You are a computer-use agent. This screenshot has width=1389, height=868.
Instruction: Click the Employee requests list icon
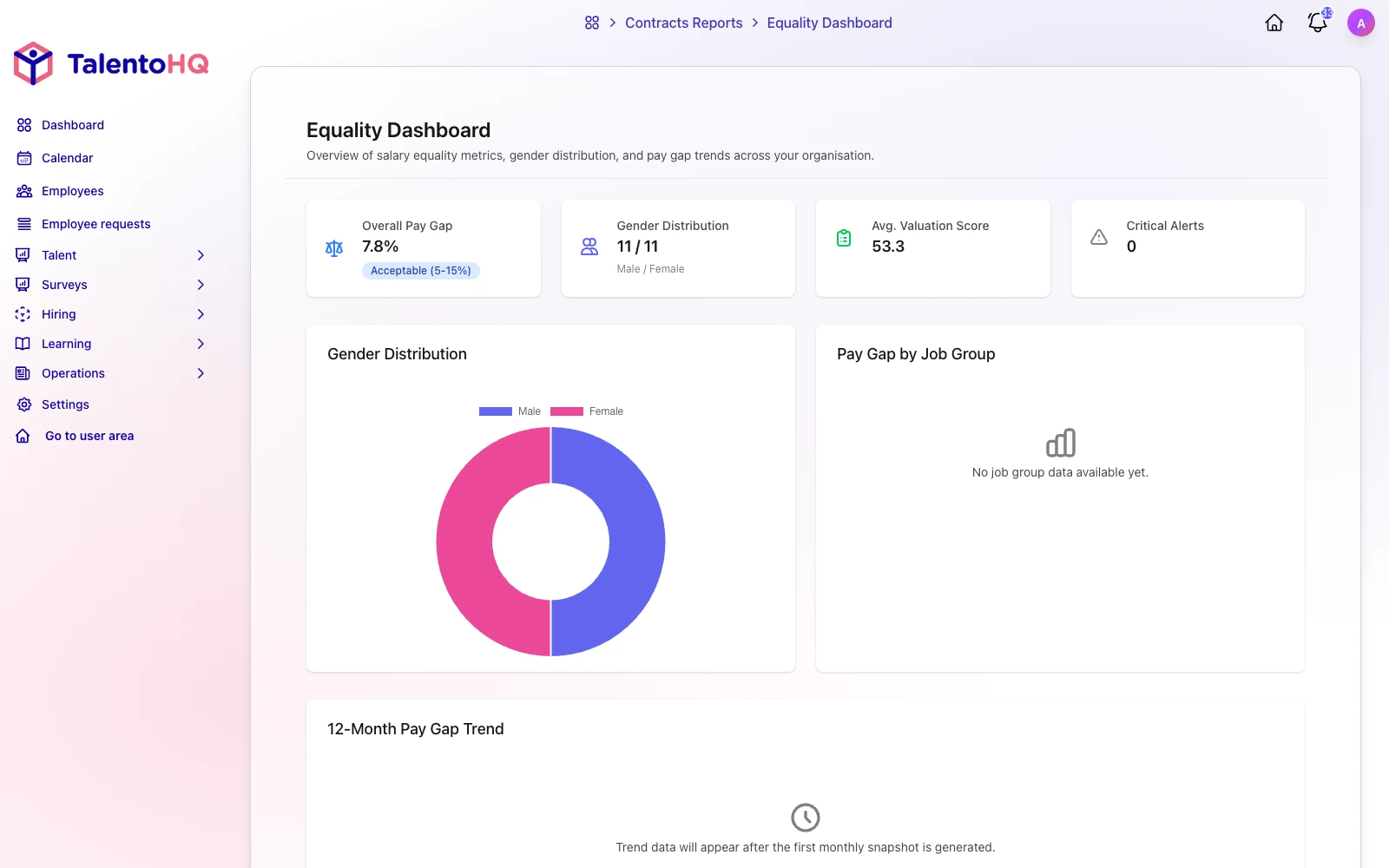[24, 224]
